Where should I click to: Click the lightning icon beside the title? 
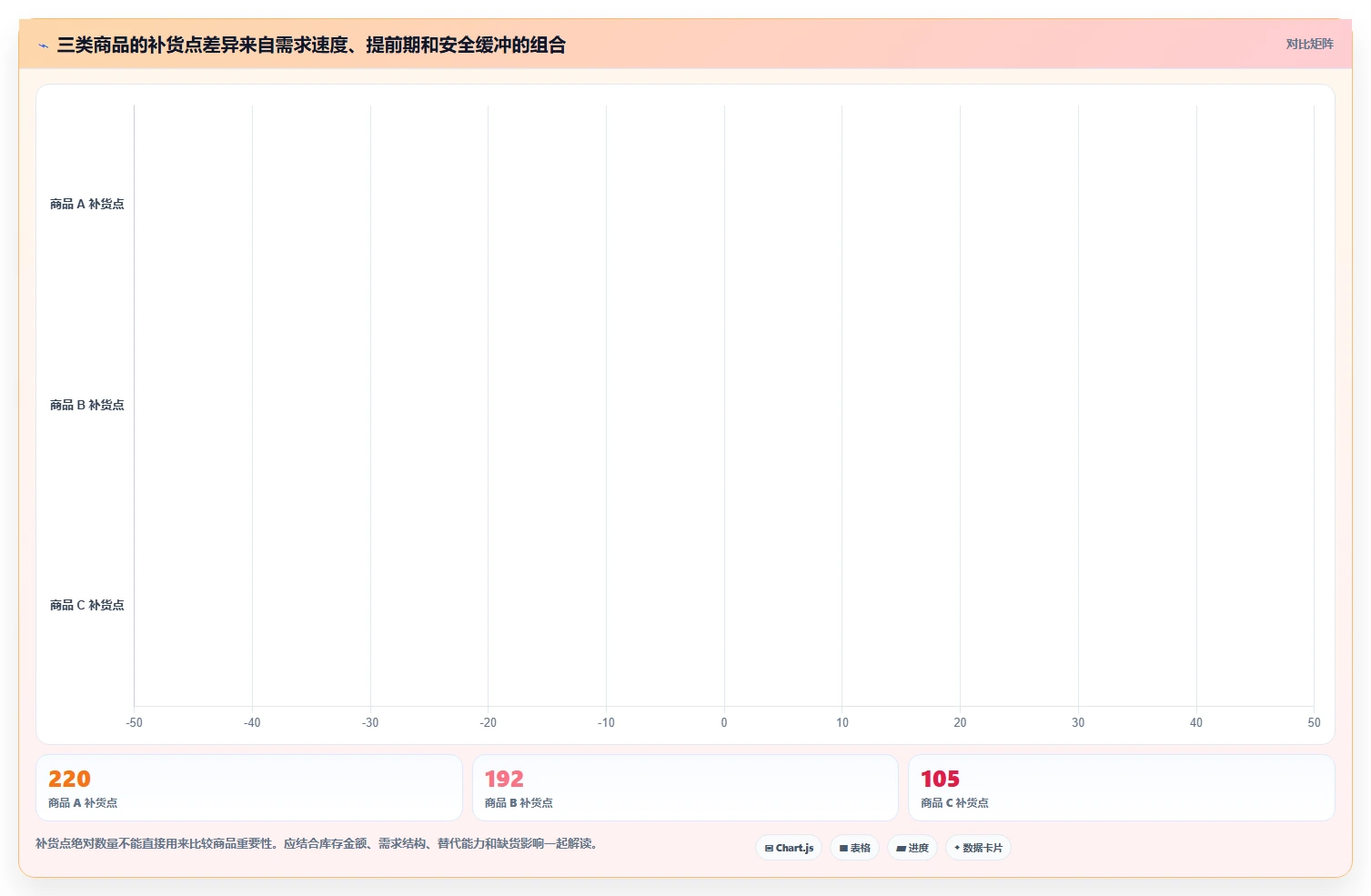(x=43, y=45)
